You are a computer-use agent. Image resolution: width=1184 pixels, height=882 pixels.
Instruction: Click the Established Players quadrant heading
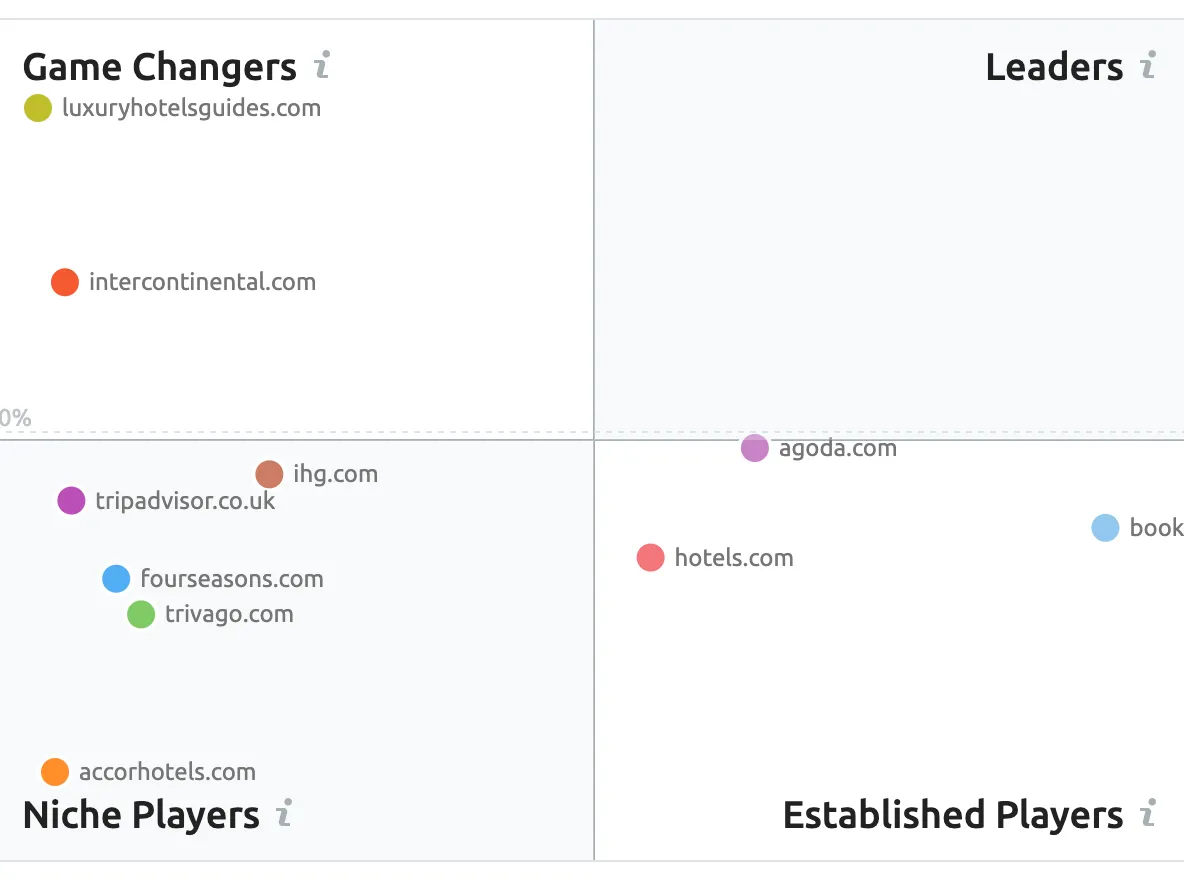click(x=953, y=814)
